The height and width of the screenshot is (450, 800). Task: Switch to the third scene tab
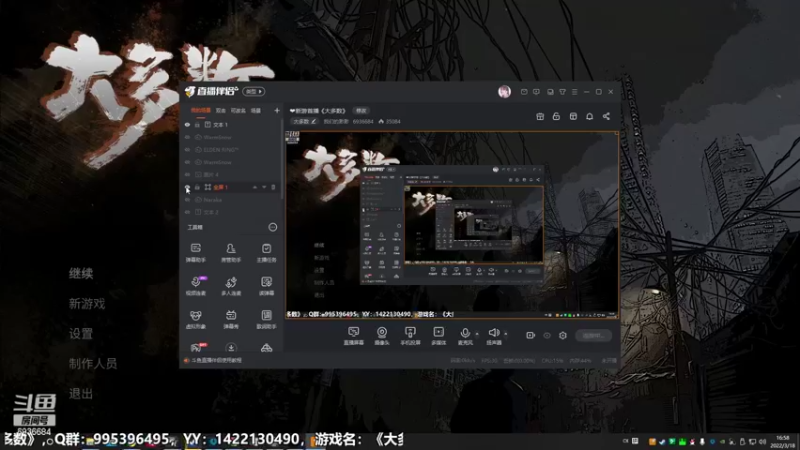[x=238, y=110]
